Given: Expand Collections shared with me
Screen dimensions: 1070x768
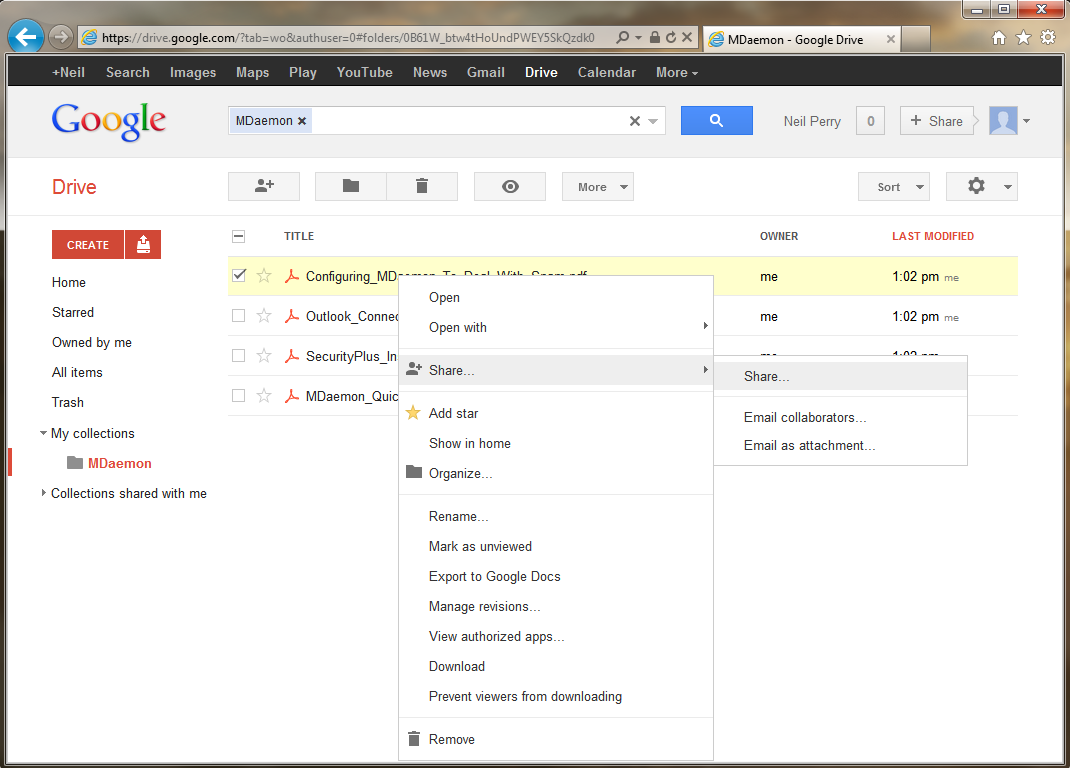Looking at the screenshot, I should point(43,493).
